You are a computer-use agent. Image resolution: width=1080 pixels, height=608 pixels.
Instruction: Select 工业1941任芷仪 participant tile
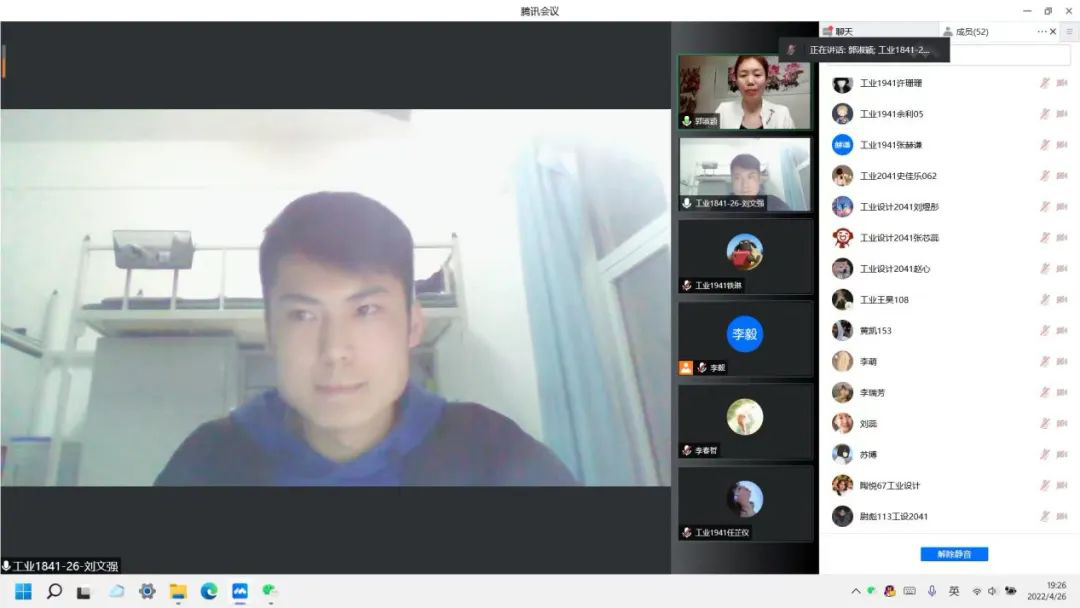click(745, 500)
